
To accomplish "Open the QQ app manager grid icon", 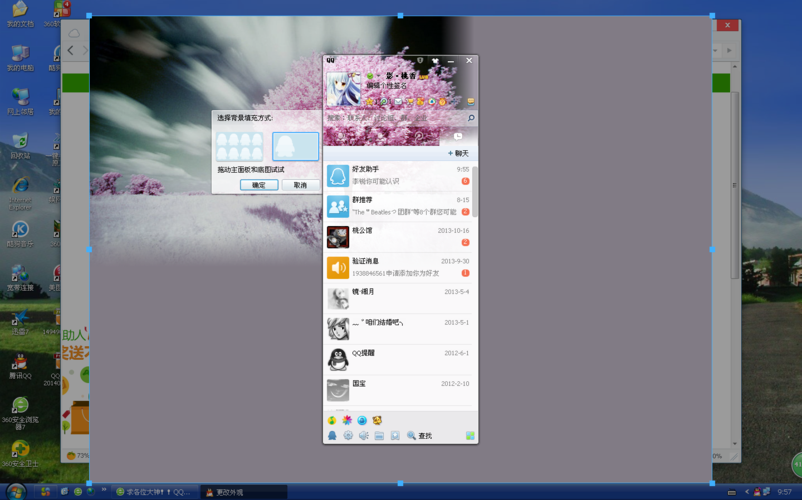I will [x=470, y=436].
